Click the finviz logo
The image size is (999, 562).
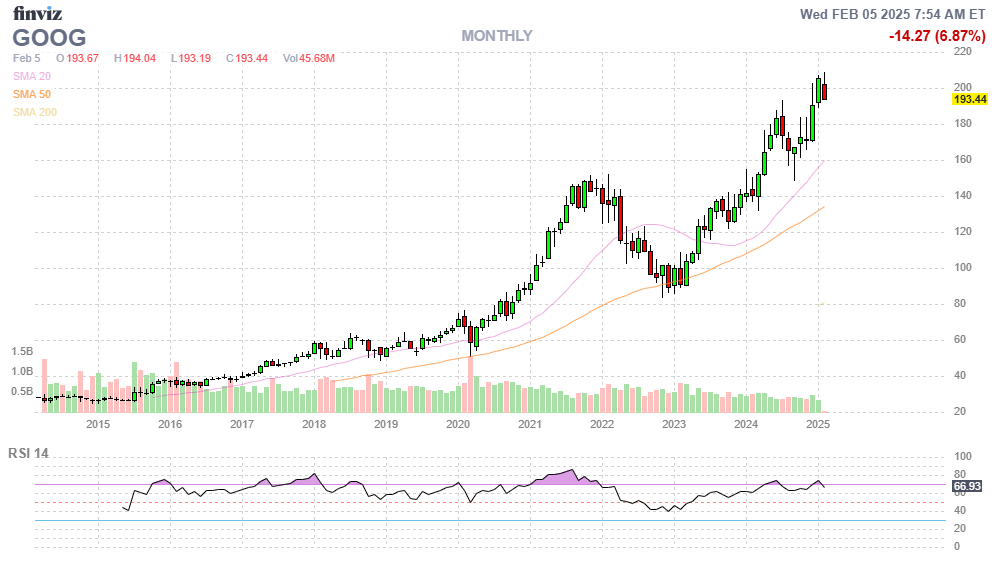click(x=38, y=13)
